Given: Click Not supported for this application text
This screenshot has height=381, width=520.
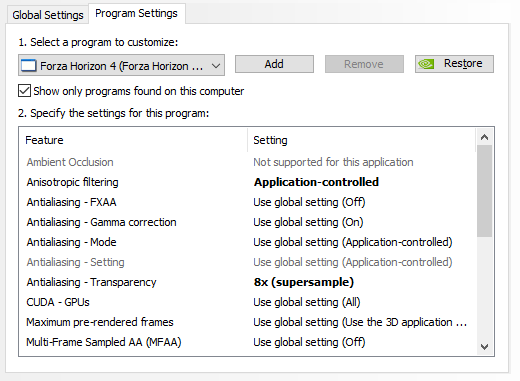Looking at the screenshot, I should click(x=333, y=162).
